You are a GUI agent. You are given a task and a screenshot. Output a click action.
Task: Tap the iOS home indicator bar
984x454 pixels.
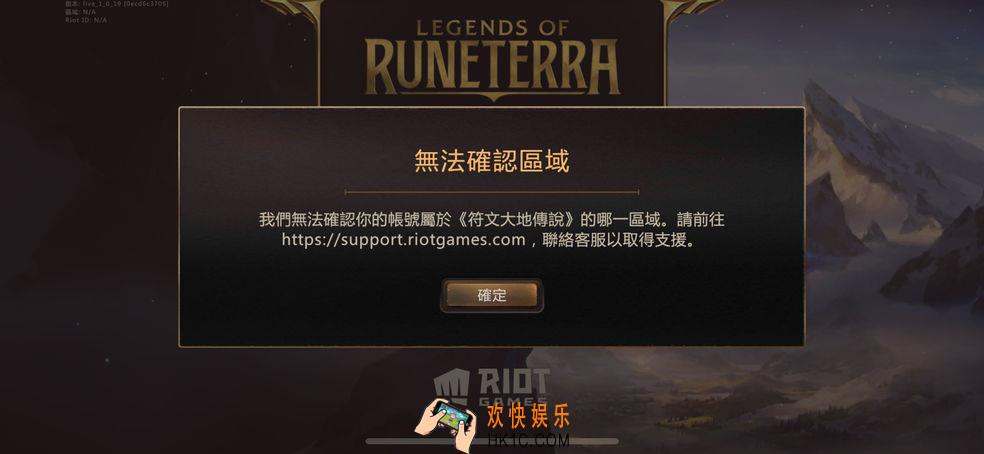(x=491, y=441)
